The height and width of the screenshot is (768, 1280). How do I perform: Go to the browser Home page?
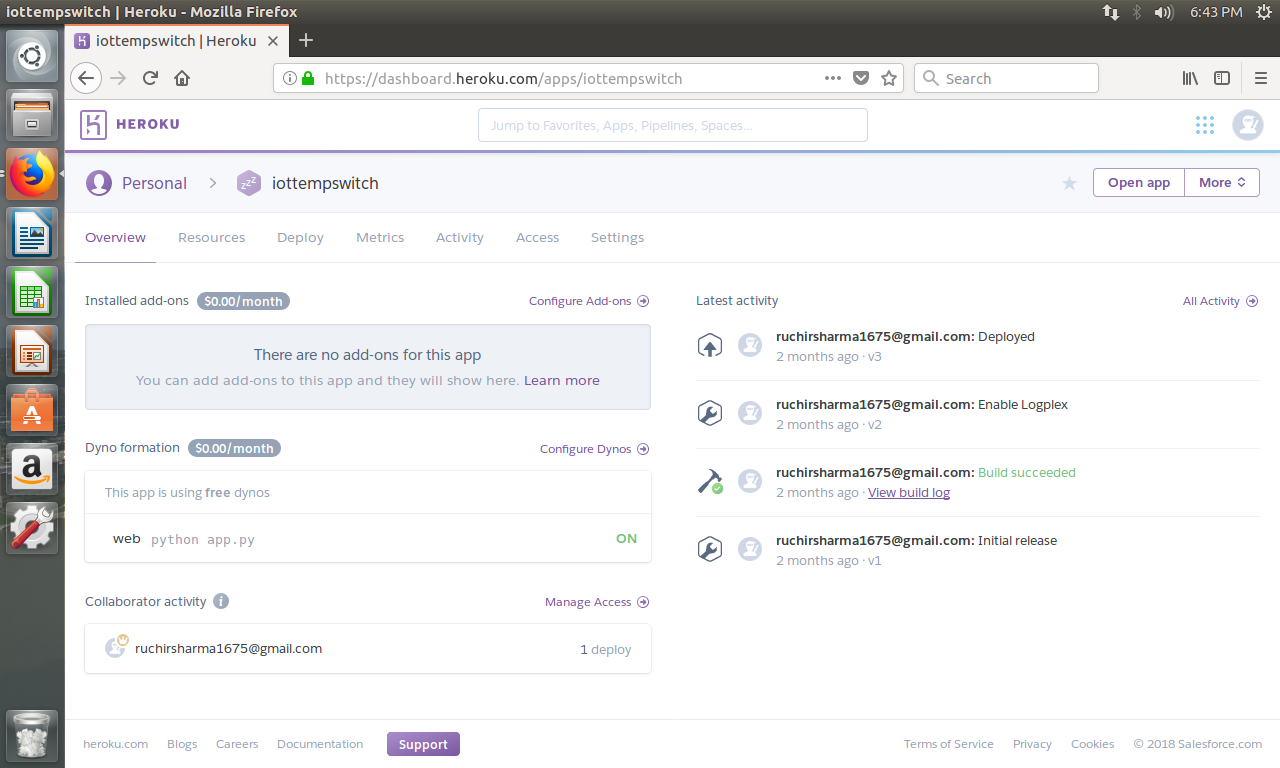[x=182, y=78]
